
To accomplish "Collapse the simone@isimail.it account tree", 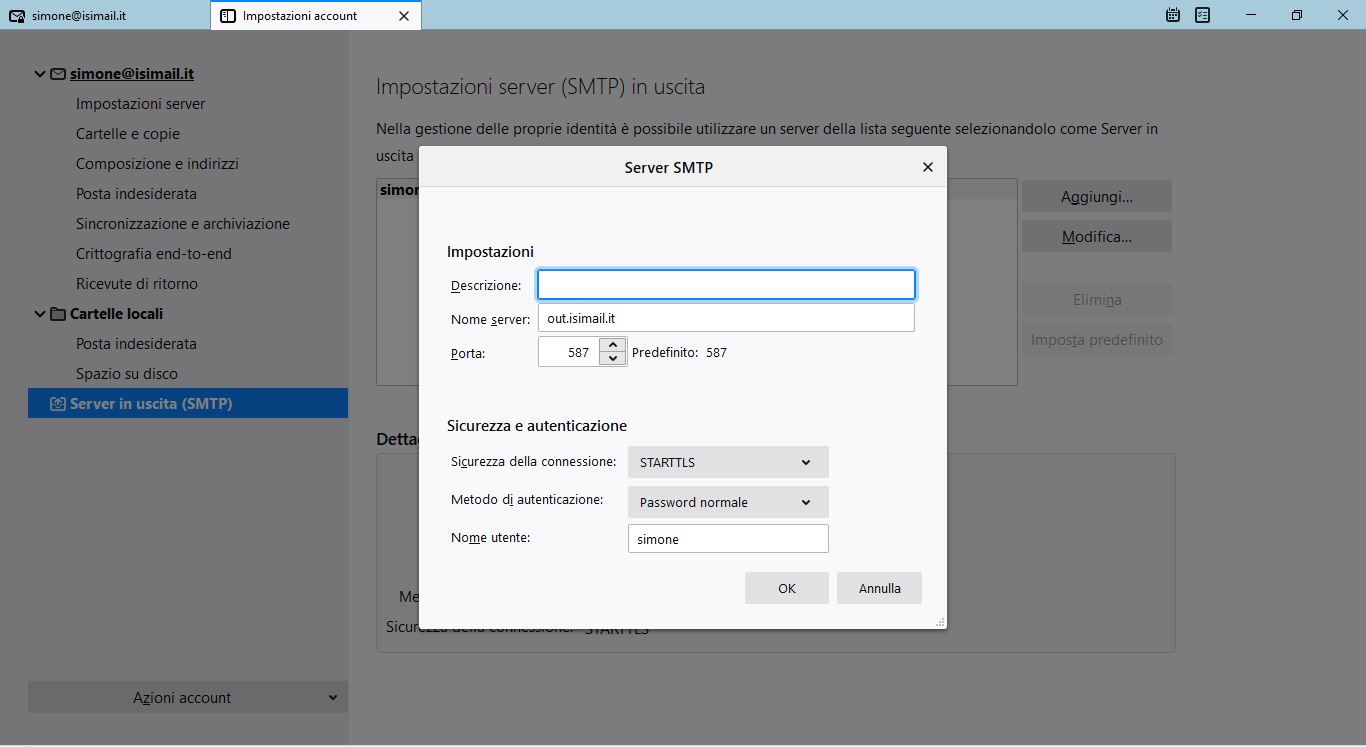I will 40,74.
